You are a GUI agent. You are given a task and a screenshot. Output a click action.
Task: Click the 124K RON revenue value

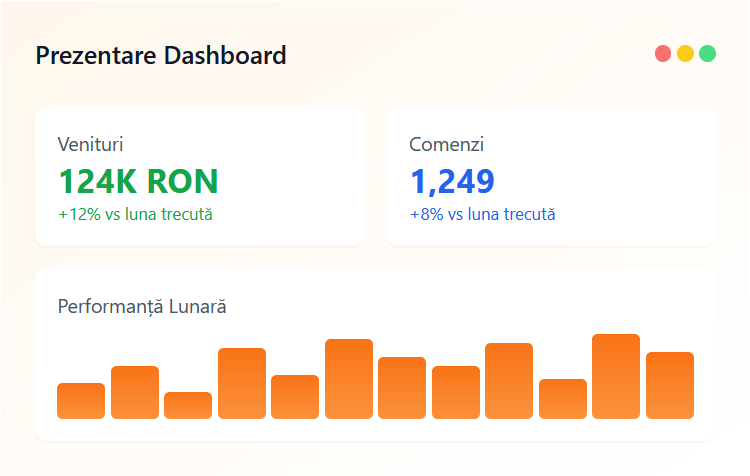tap(138, 181)
